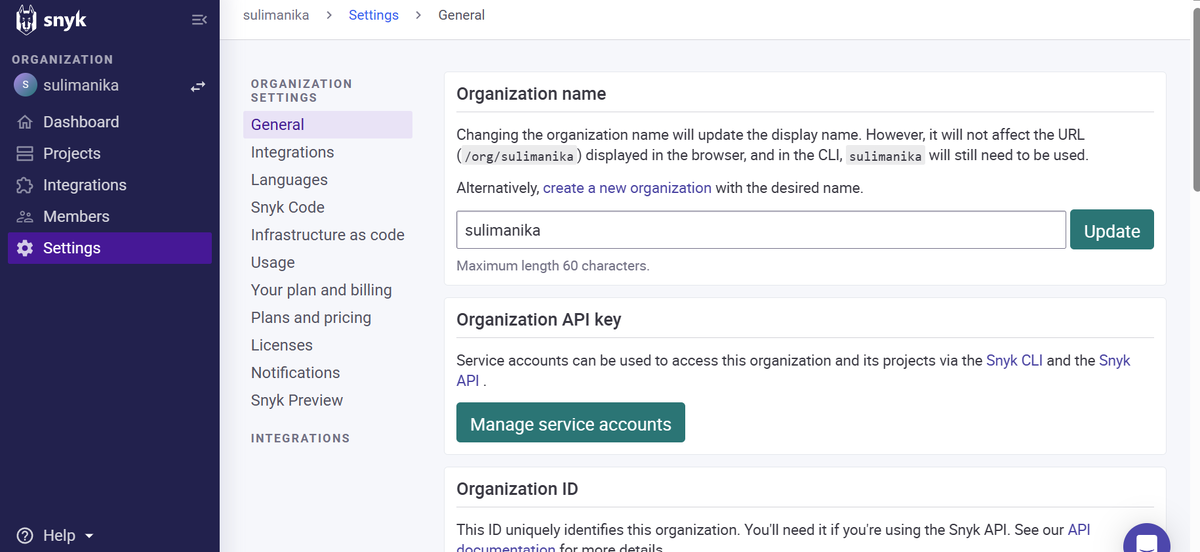Select Snyk Code settings
The image size is (1200, 552).
point(287,207)
